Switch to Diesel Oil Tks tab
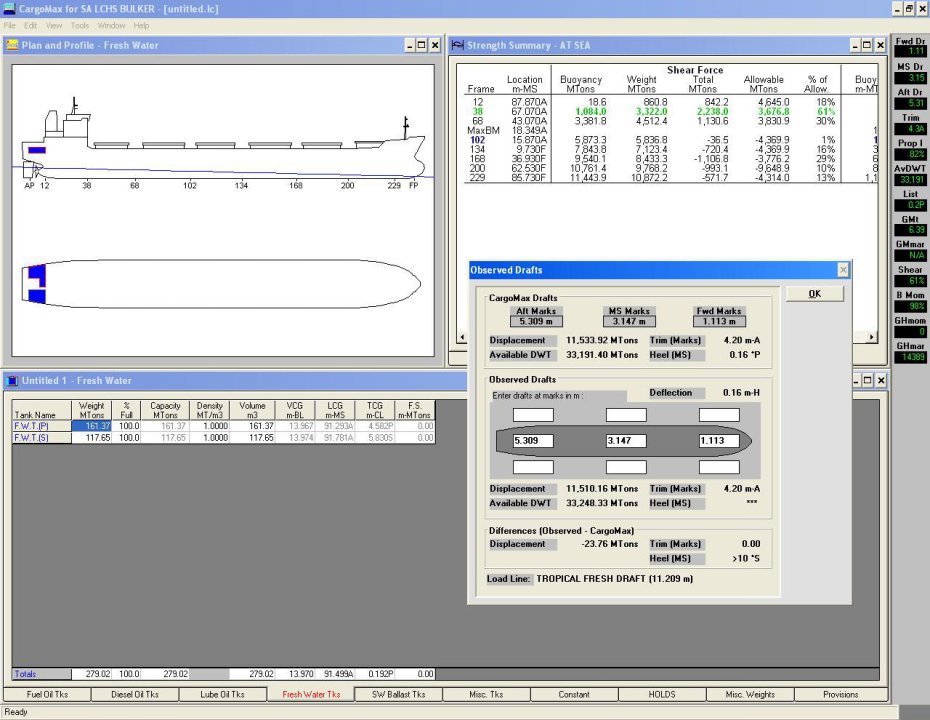This screenshot has height=720, width=930. click(135, 694)
